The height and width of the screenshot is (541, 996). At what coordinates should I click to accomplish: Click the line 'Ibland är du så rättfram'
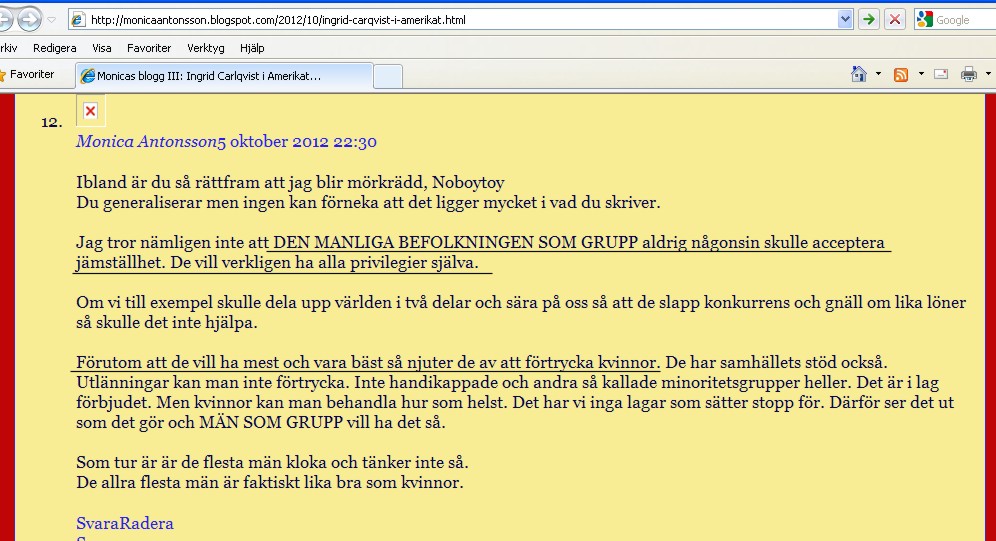tap(290, 183)
